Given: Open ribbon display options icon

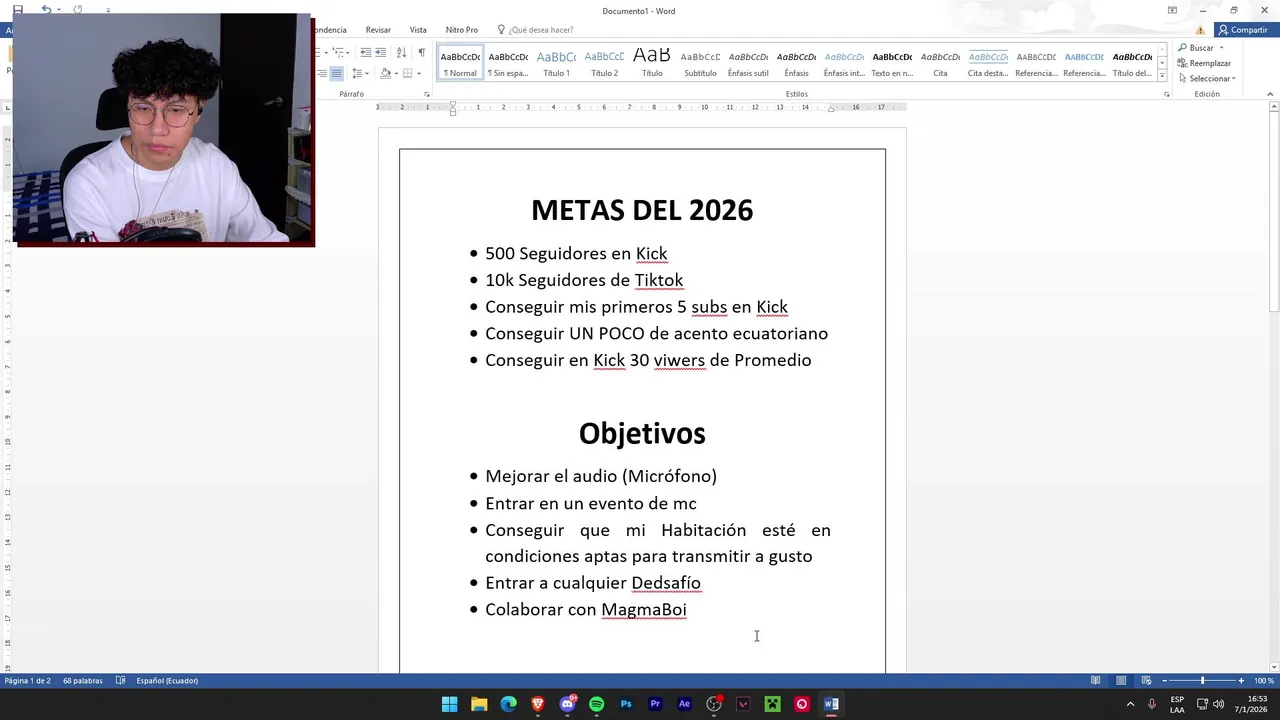Looking at the screenshot, I should pyautogui.click(x=1172, y=11).
